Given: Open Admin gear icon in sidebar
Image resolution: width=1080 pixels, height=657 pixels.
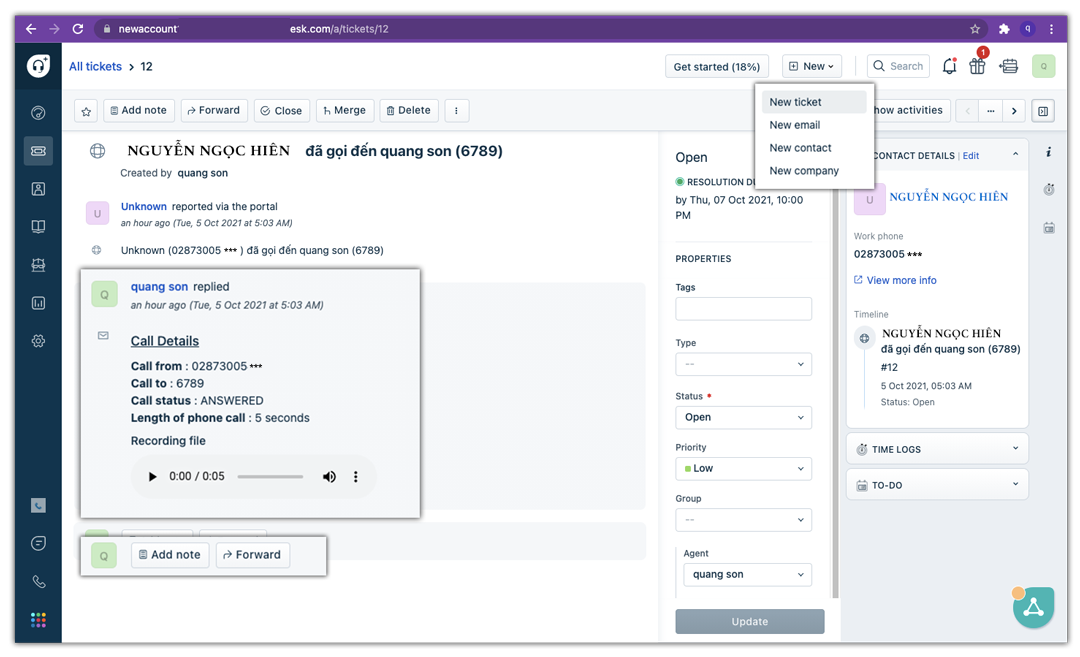Looking at the screenshot, I should (x=38, y=341).
